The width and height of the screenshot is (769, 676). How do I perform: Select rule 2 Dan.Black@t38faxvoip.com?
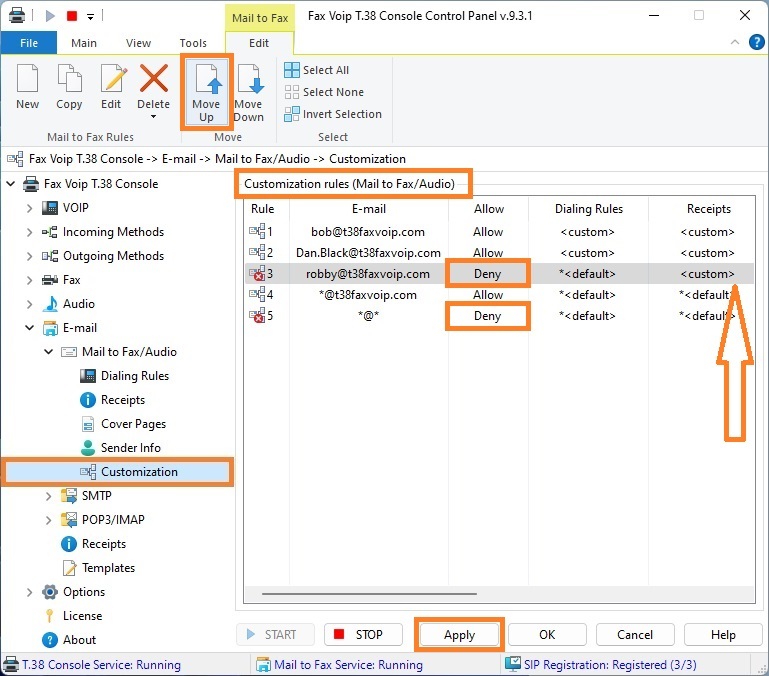click(x=499, y=253)
